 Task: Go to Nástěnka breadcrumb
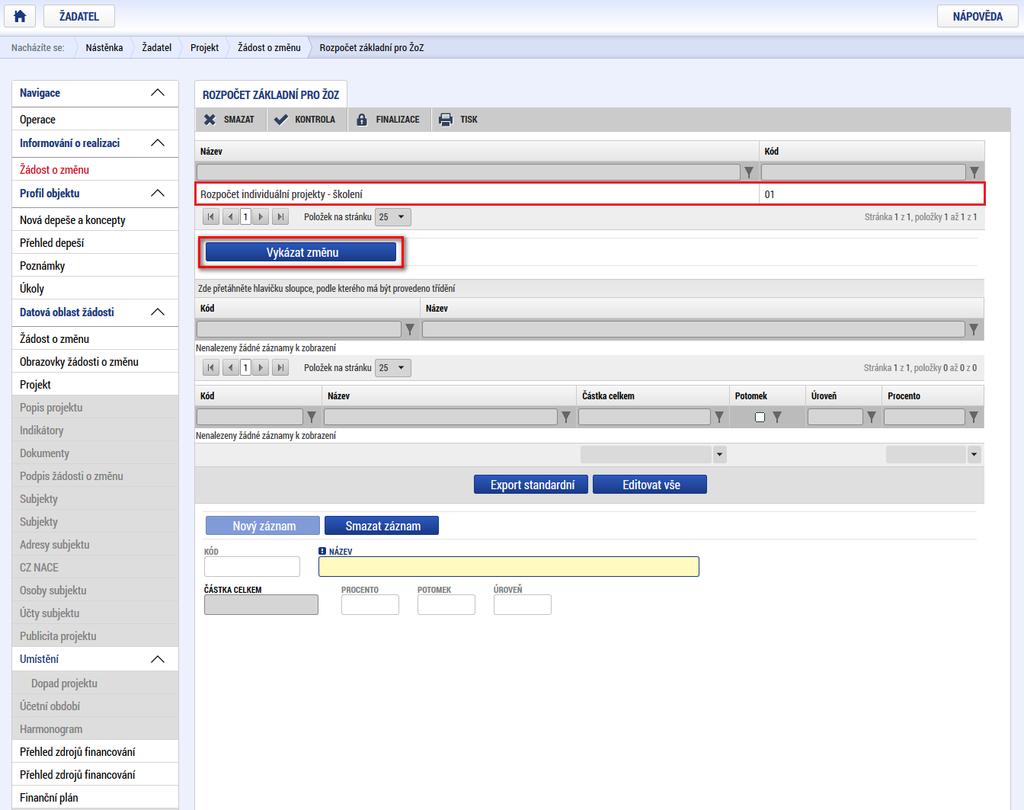click(x=104, y=48)
